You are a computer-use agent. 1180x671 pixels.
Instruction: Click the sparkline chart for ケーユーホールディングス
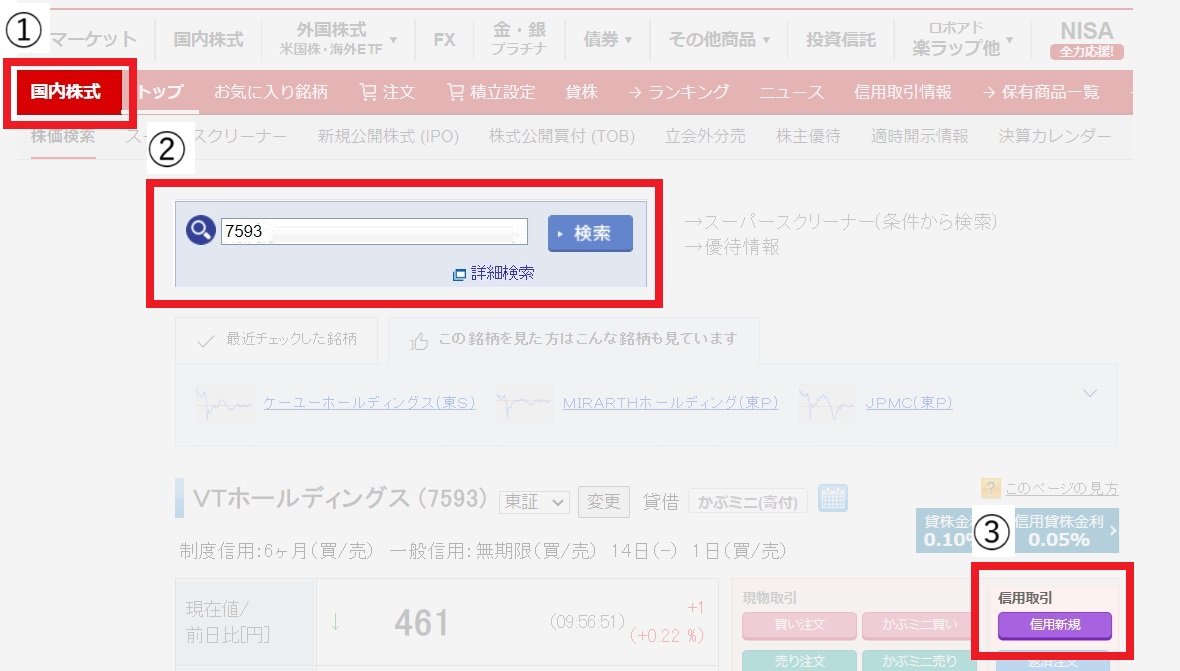(224, 401)
